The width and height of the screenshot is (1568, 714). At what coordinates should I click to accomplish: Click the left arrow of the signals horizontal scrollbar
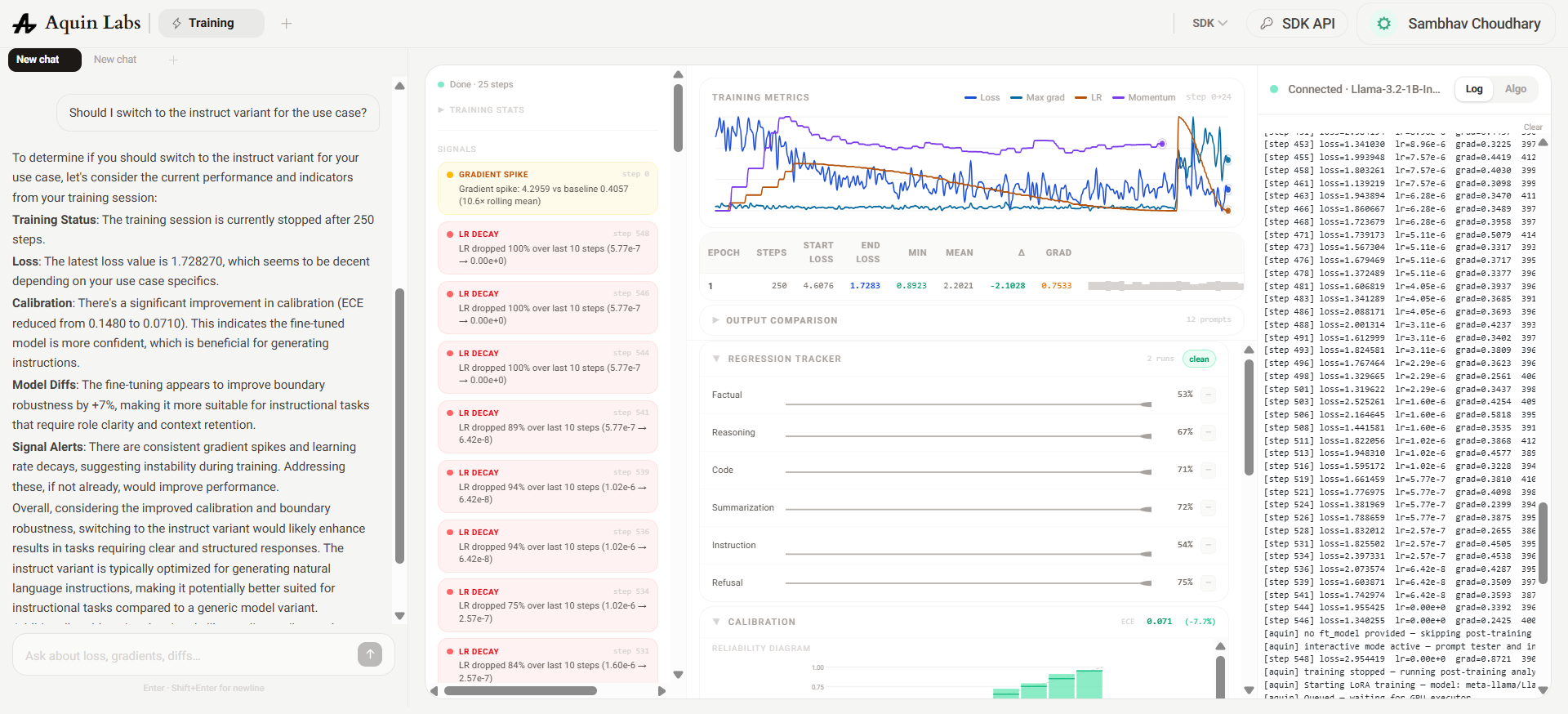click(x=434, y=691)
